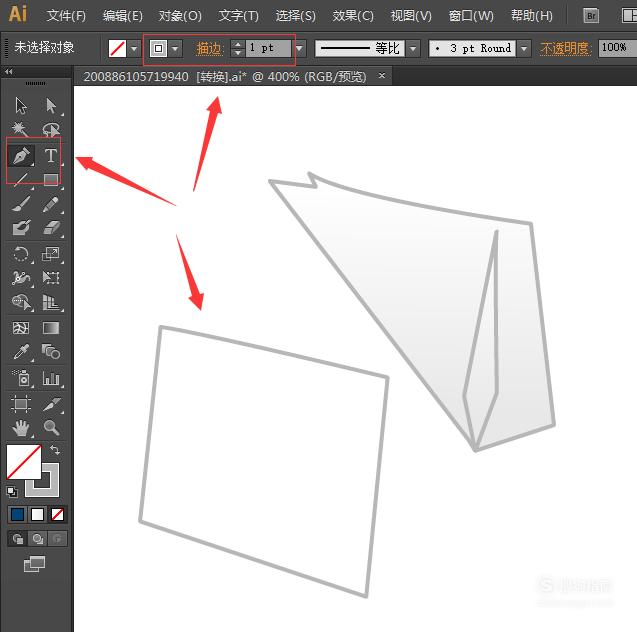Select the Shape Builder tool
Image resolution: width=637 pixels, height=632 pixels.
point(21,302)
